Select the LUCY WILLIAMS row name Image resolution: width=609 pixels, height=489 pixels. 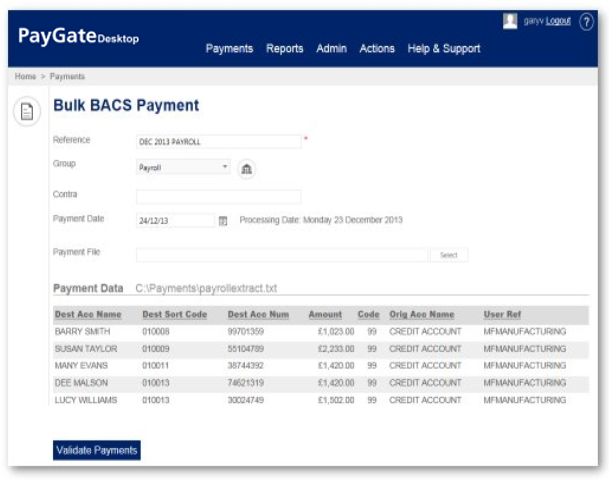[x=86, y=400]
